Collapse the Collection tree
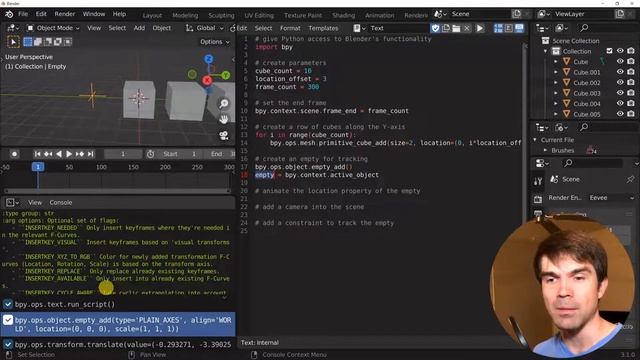 [546, 51]
